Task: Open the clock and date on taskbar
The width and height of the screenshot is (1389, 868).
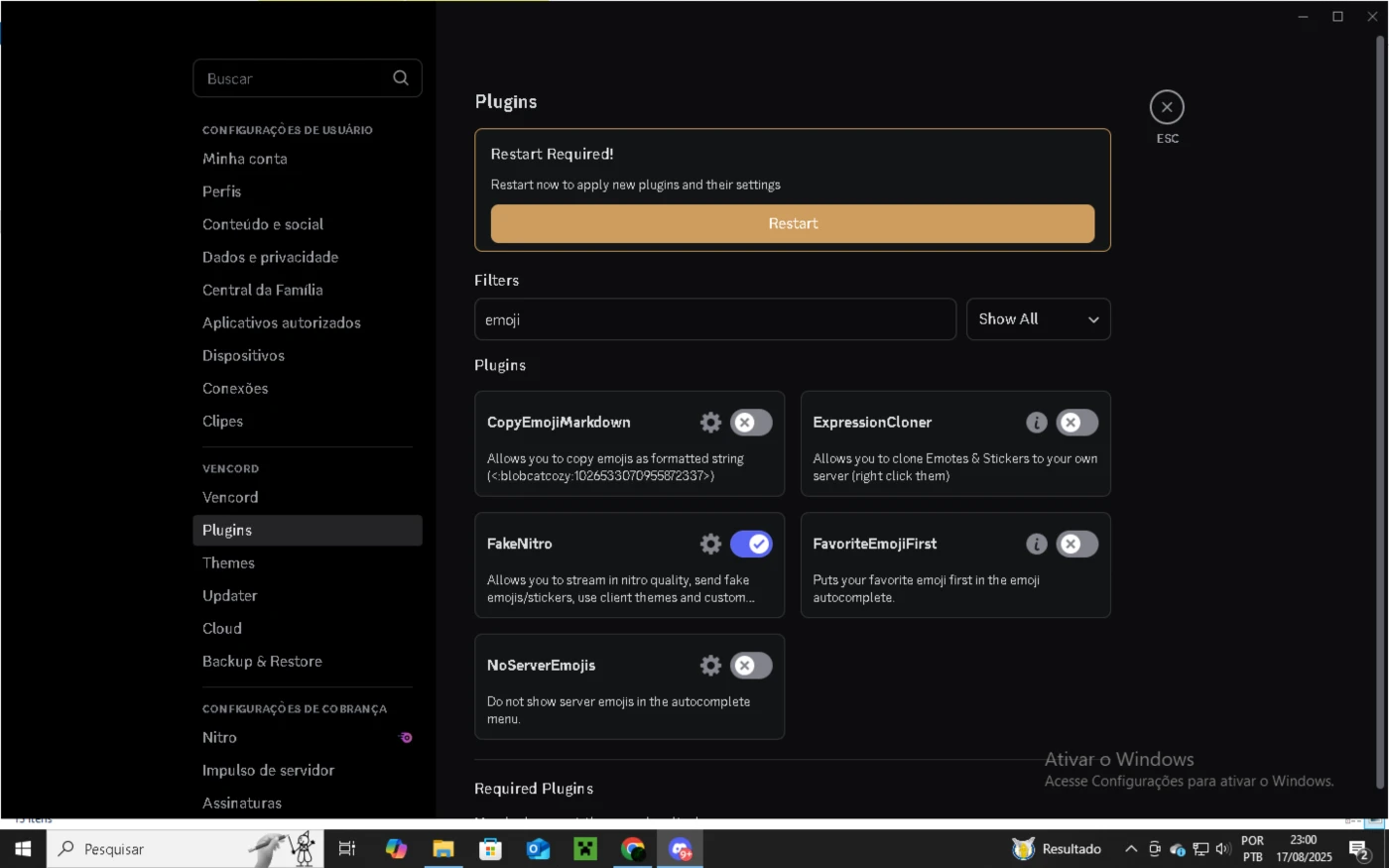Action: 1304,849
